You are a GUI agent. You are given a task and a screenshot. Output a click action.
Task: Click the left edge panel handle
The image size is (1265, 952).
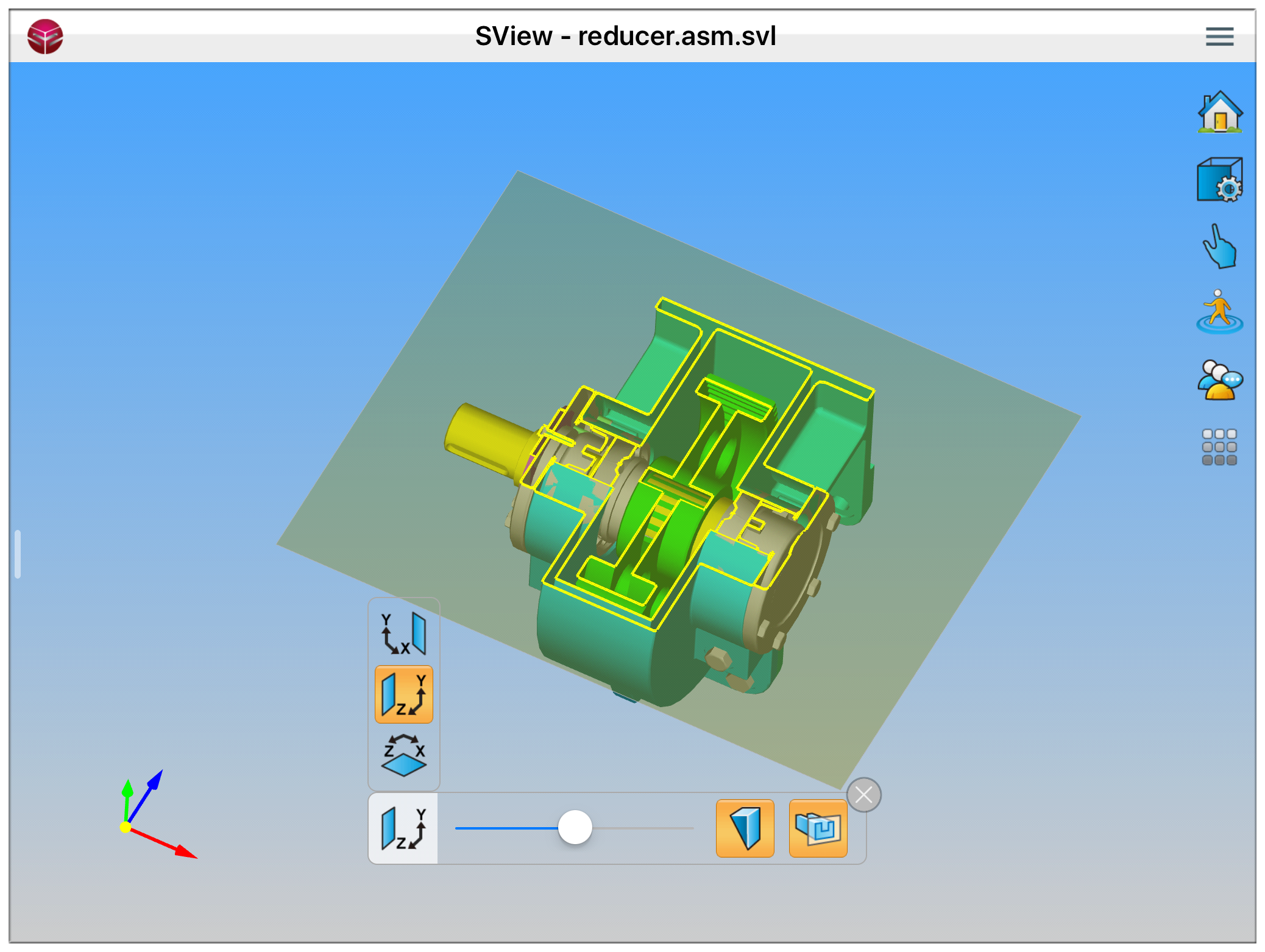pos(18,554)
